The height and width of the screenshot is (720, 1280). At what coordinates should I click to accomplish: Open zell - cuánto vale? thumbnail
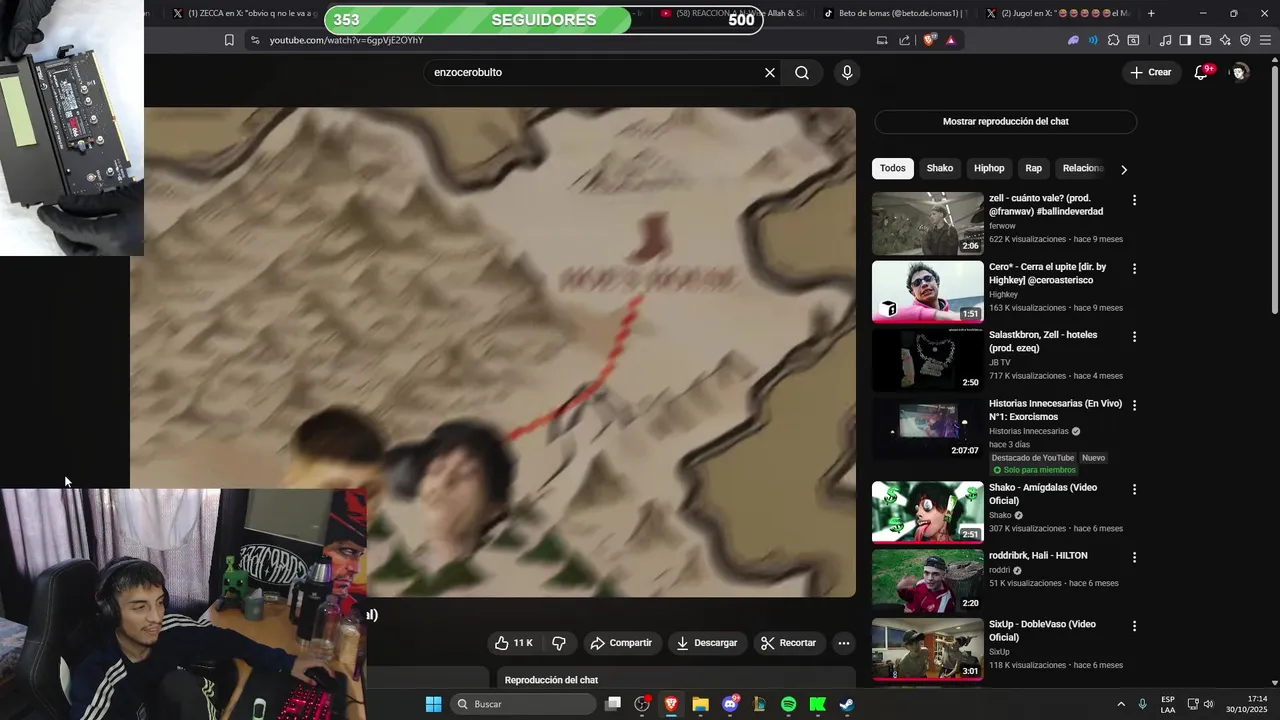click(928, 223)
